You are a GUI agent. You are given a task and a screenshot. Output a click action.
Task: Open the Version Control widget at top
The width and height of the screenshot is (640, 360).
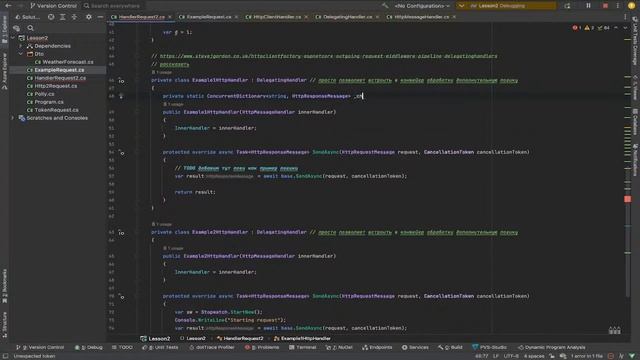(x=53, y=6)
